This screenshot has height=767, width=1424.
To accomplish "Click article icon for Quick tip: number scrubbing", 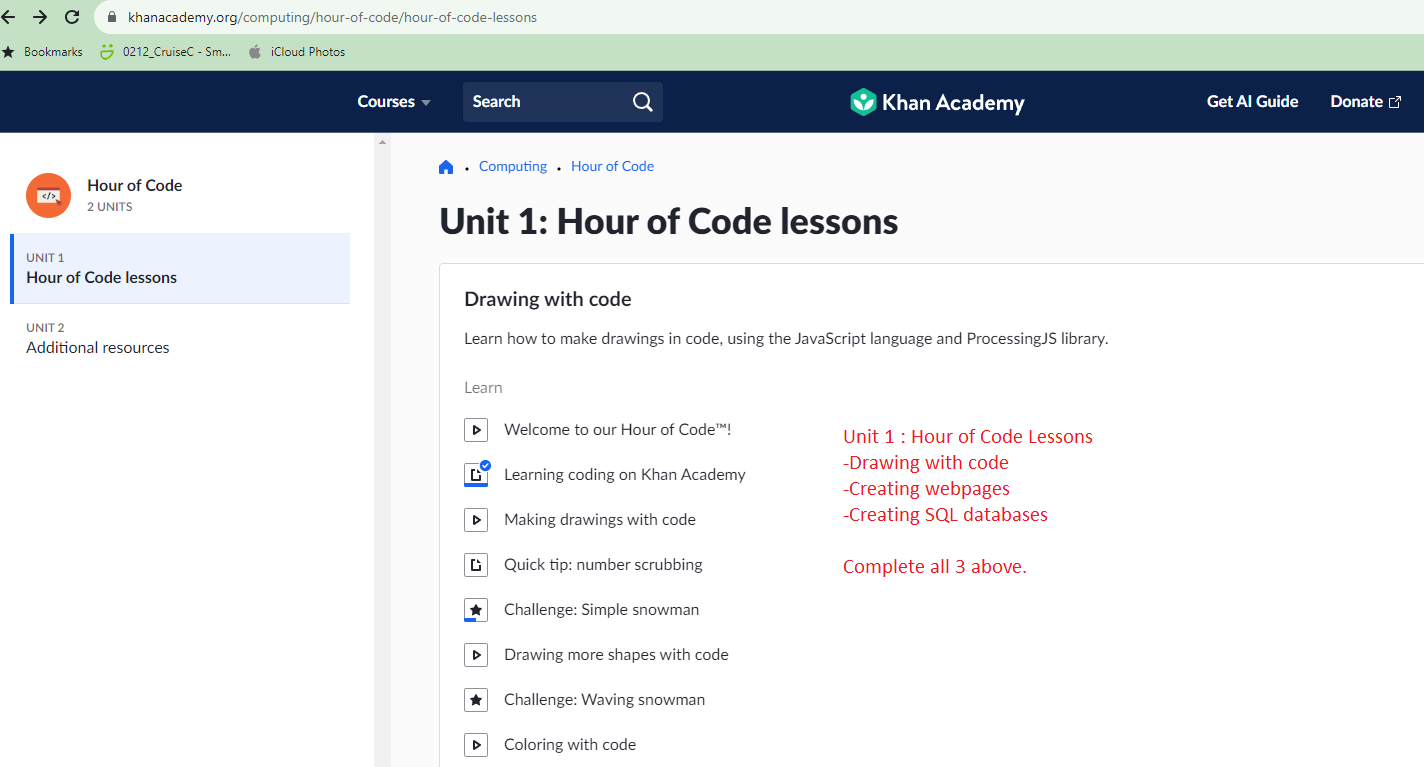I will pyautogui.click(x=476, y=565).
